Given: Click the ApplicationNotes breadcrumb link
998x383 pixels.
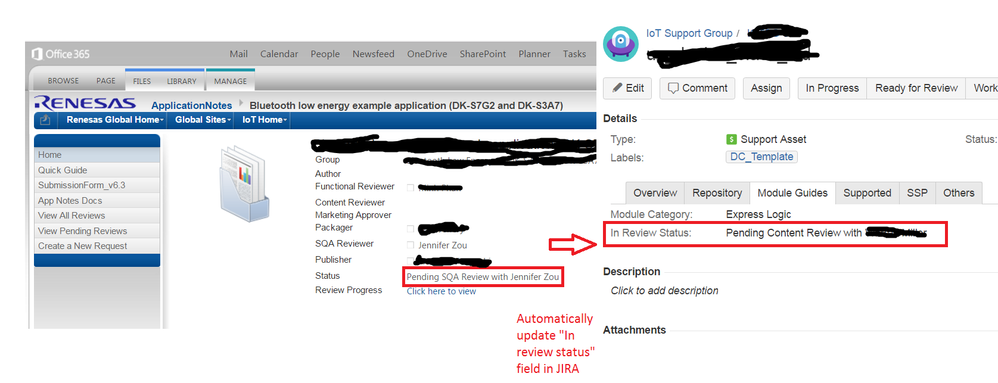Looking at the screenshot, I should [192, 106].
